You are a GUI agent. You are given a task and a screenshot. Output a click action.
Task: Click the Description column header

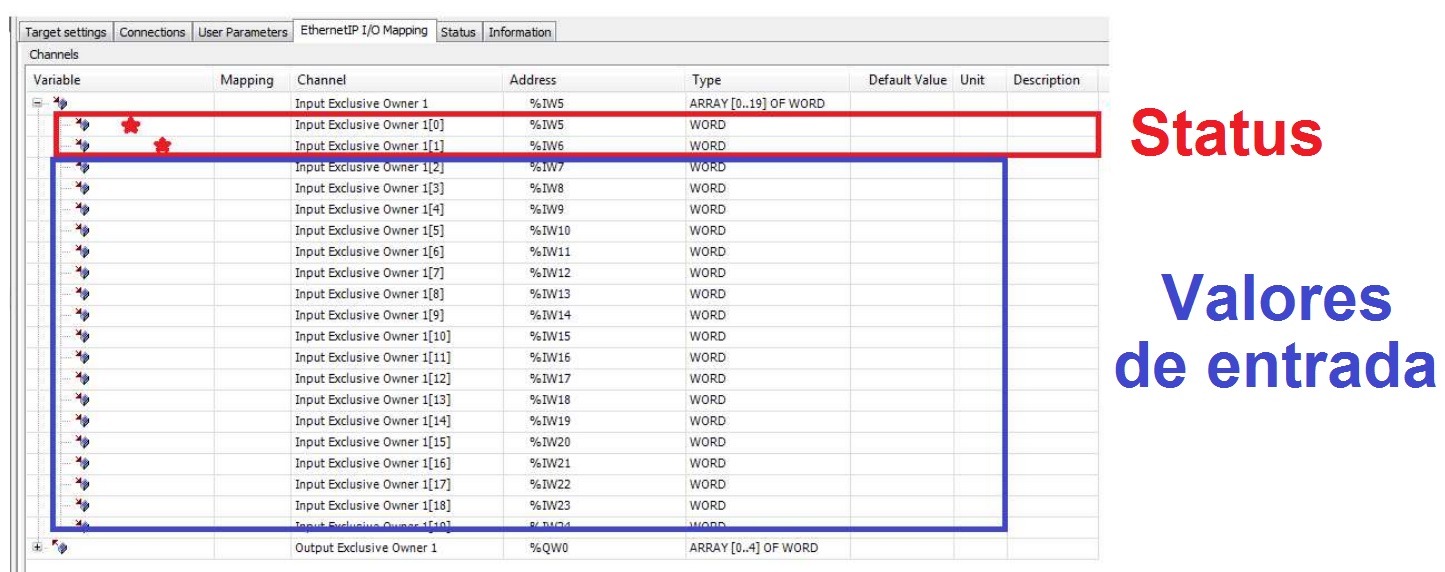click(1051, 80)
